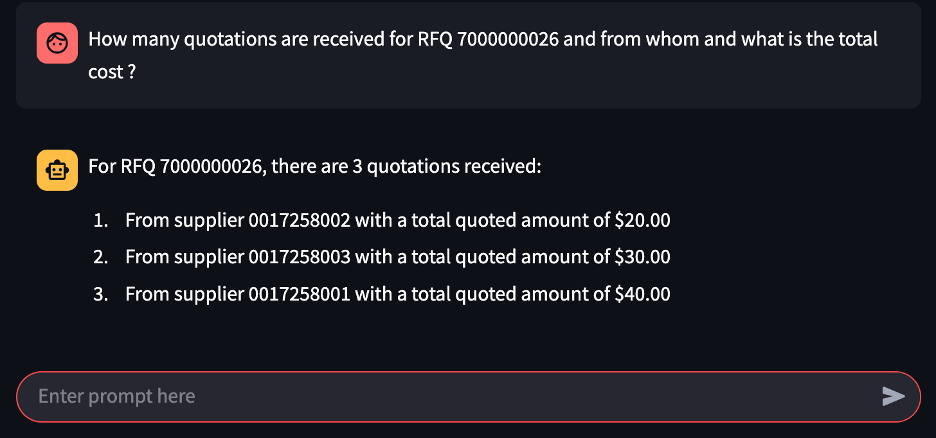The image size is (936, 438).
Task: Click the red user avatar icon
Action: tap(57, 43)
